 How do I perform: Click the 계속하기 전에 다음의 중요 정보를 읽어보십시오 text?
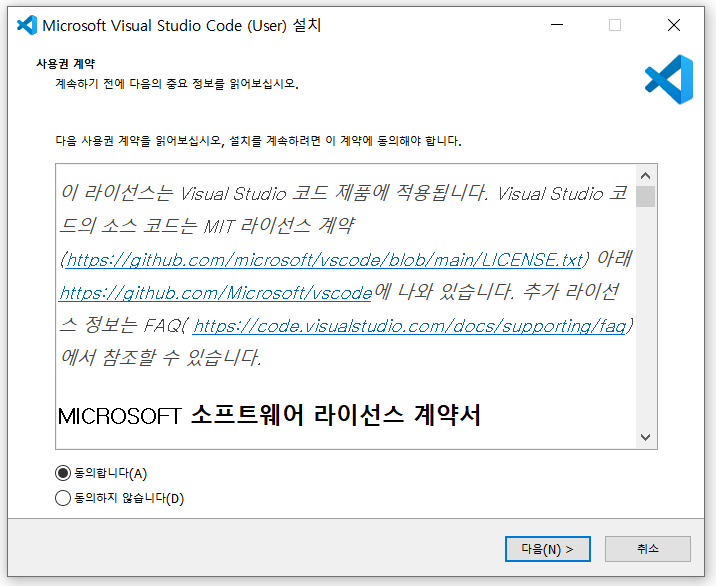[x=177, y=84]
